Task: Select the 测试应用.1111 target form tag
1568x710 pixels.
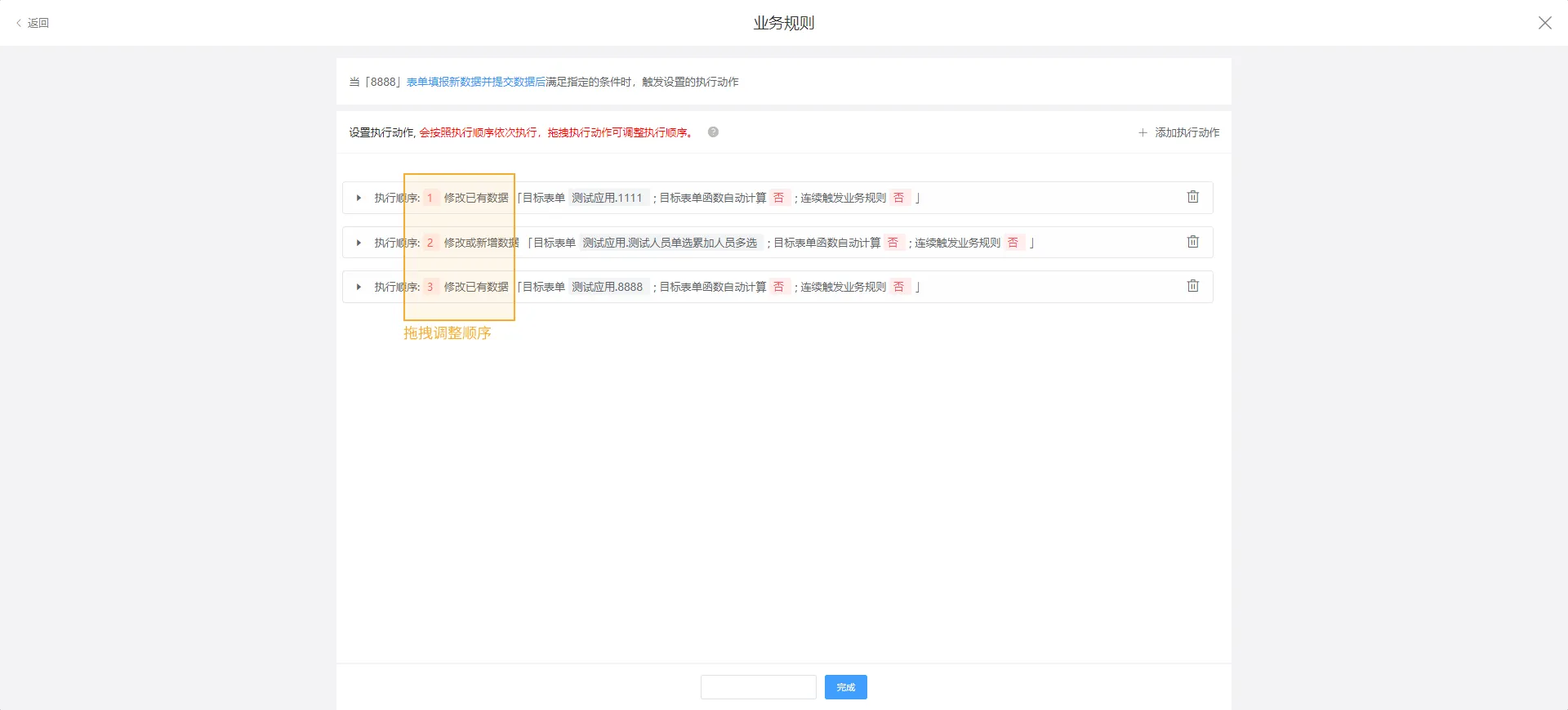Action: tap(607, 198)
